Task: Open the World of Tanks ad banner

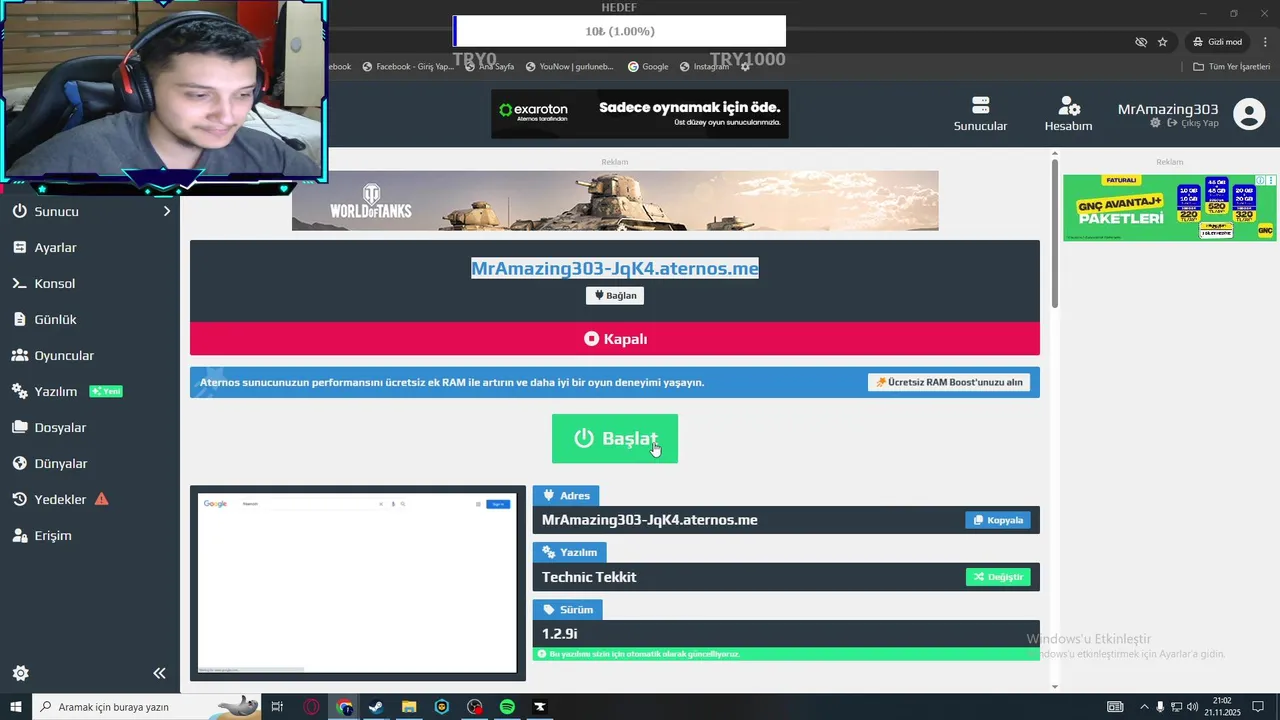Action: (615, 200)
